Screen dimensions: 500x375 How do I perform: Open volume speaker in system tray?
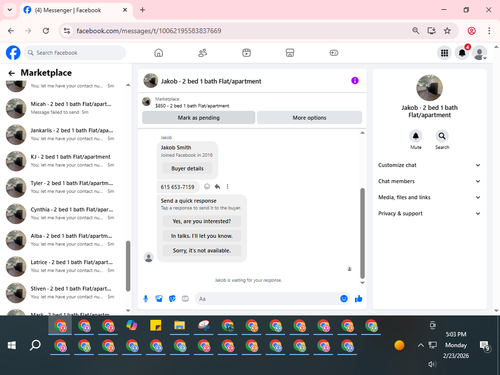click(x=432, y=364)
